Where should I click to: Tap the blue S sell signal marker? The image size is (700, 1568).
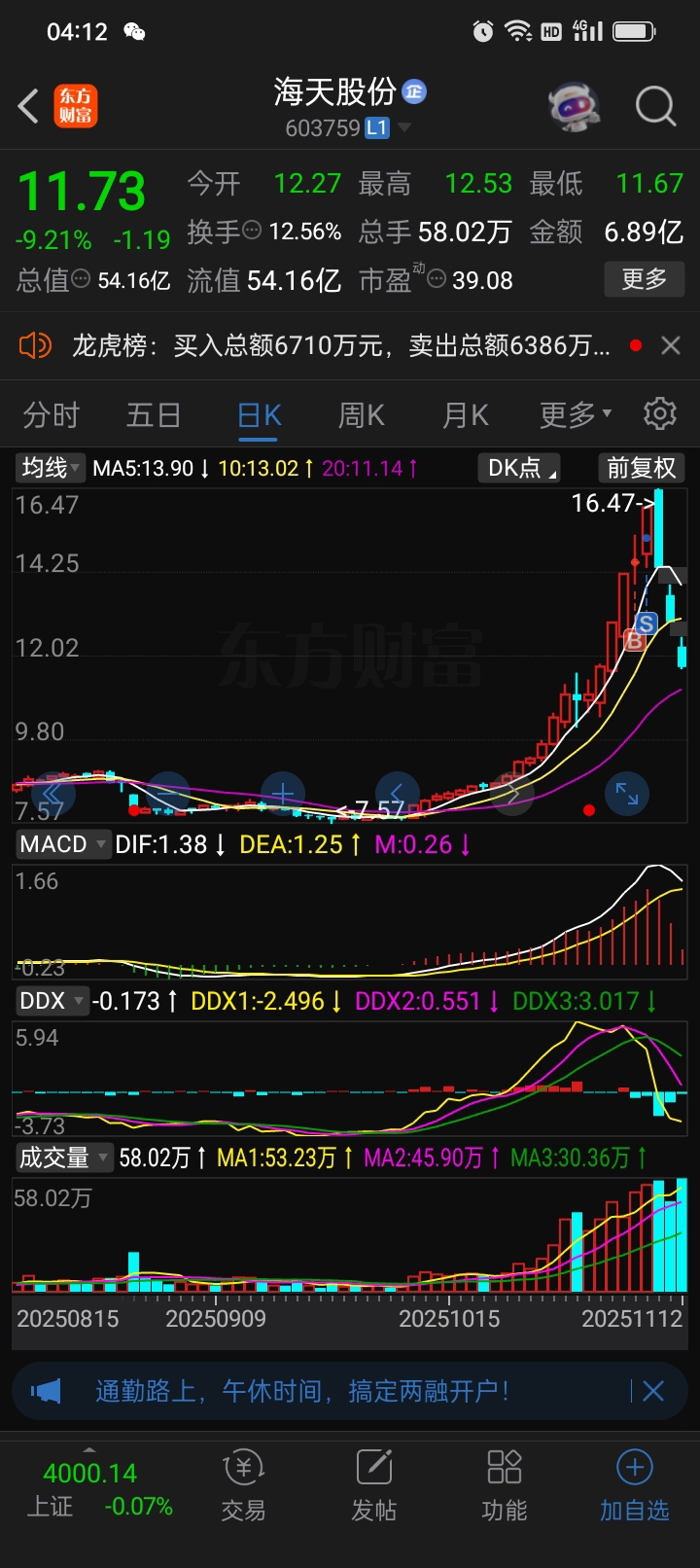(646, 624)
